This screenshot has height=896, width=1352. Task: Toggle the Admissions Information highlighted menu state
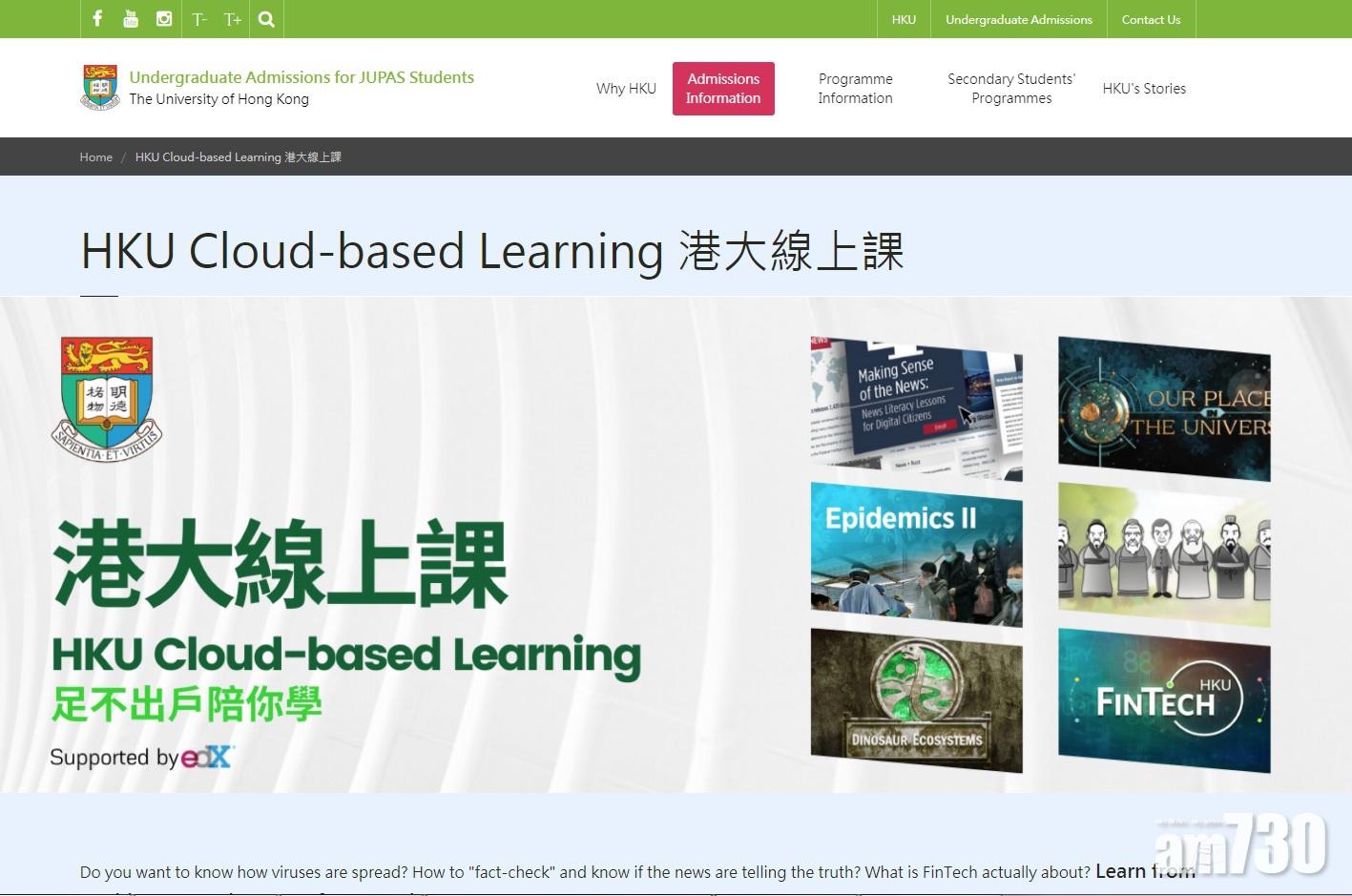tap(723, 88)
